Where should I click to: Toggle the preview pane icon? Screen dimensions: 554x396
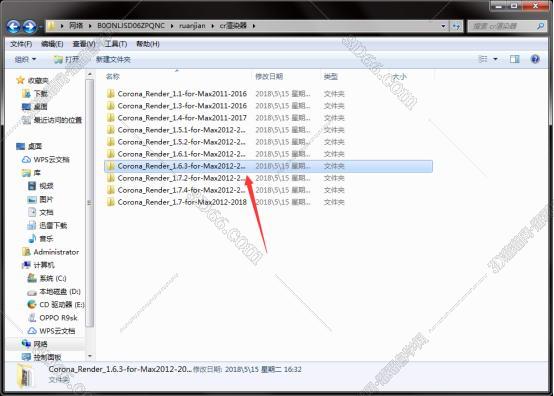tap(514, 59)
